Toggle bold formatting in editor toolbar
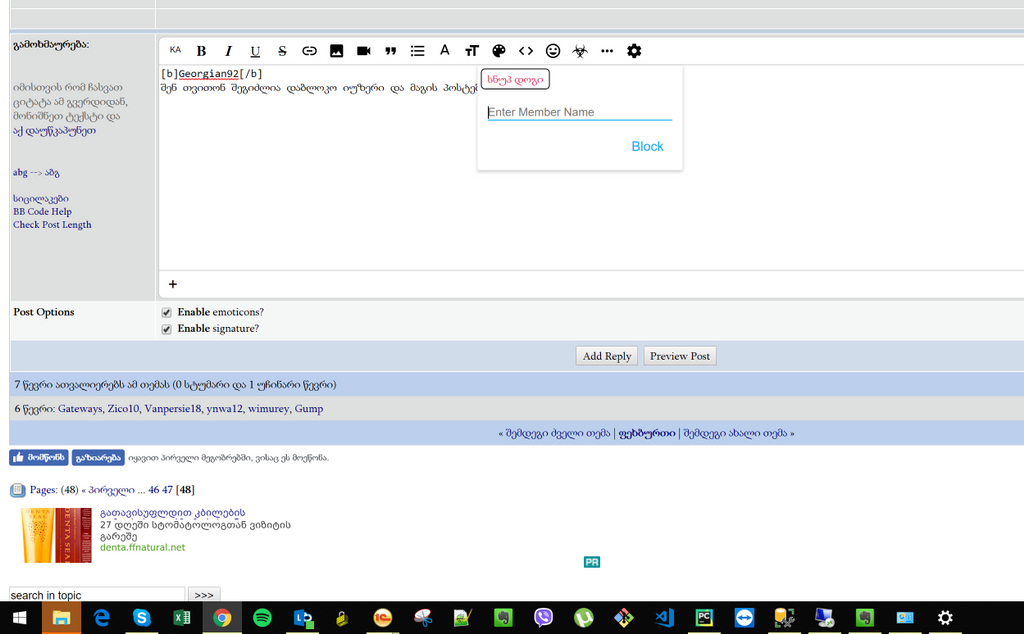This screenshot has width=1024, height=634. click(201, 51)
